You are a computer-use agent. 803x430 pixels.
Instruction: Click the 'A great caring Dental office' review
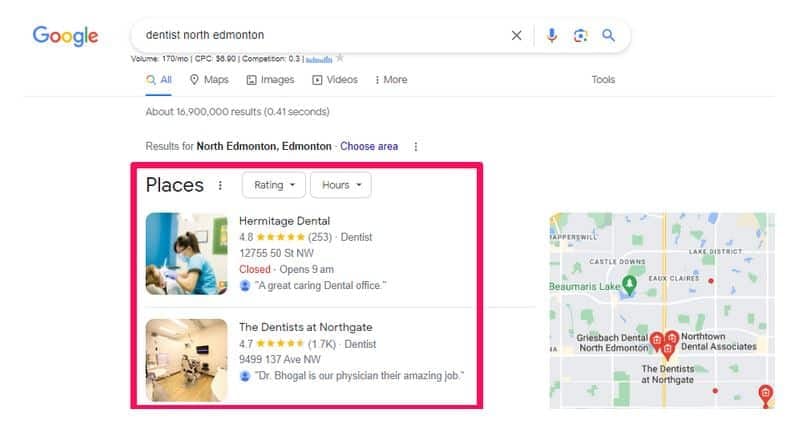coord(321,286)
